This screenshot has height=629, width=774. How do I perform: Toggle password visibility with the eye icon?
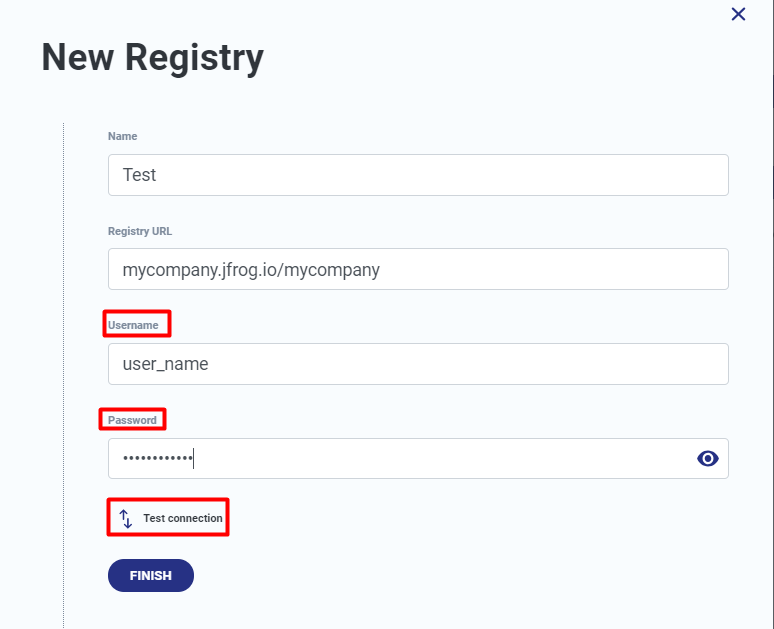tap(708, 459)
